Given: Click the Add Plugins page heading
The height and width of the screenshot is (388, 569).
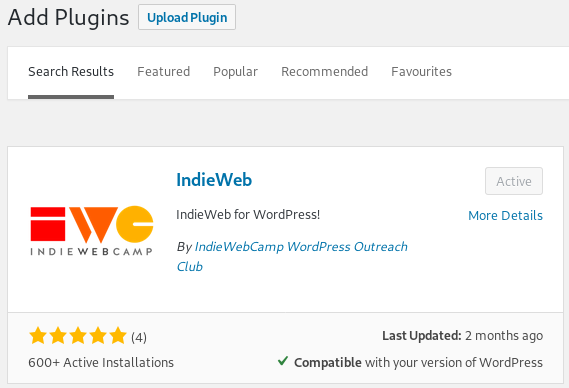Looking at the screenshot, I should [x=68, y=17].
